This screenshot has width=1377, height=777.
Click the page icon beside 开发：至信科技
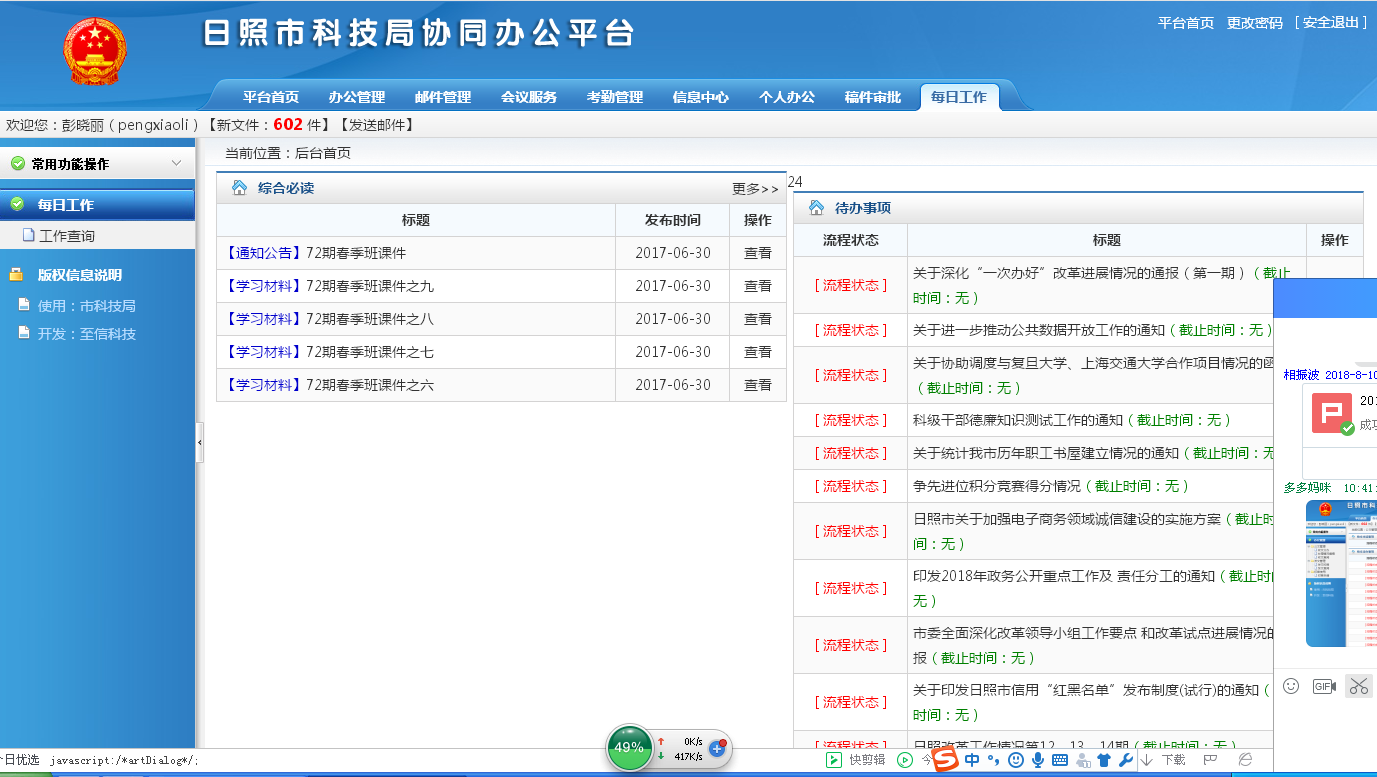tap(24, 333)
